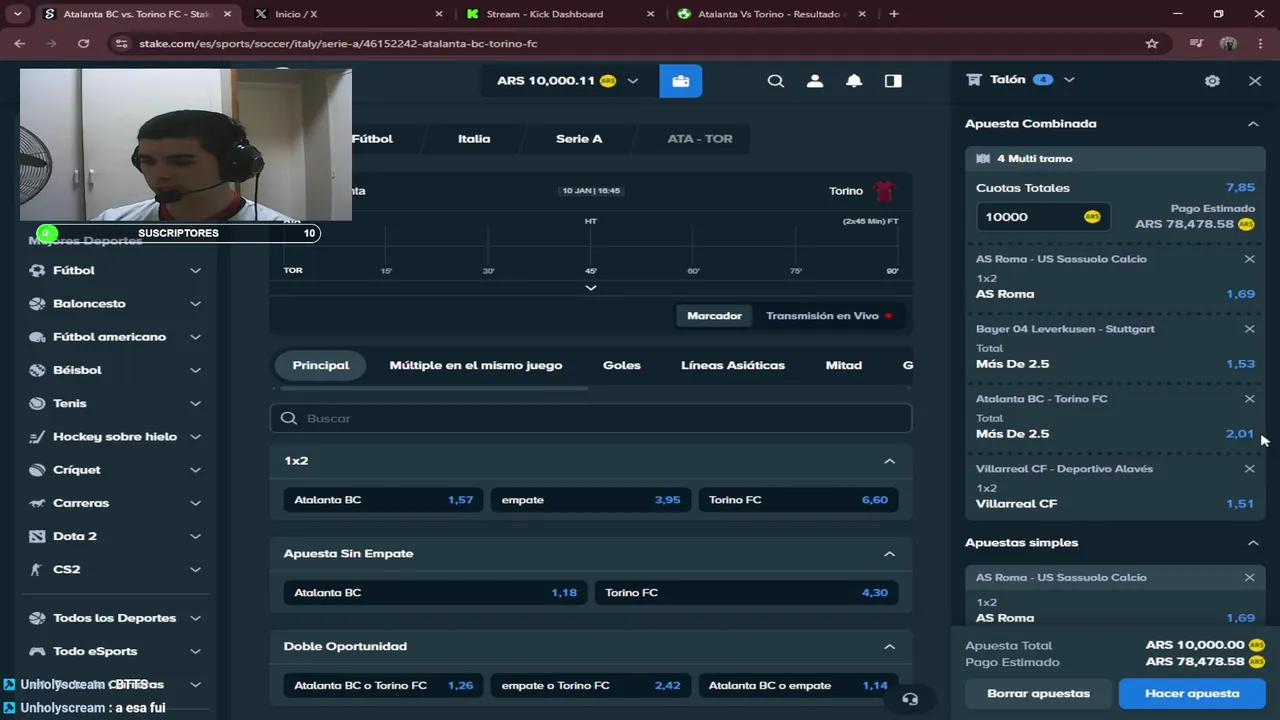
Task: Remove the Atalanta BC - Torino FC bet
Action: click(x=1249, y=399)
